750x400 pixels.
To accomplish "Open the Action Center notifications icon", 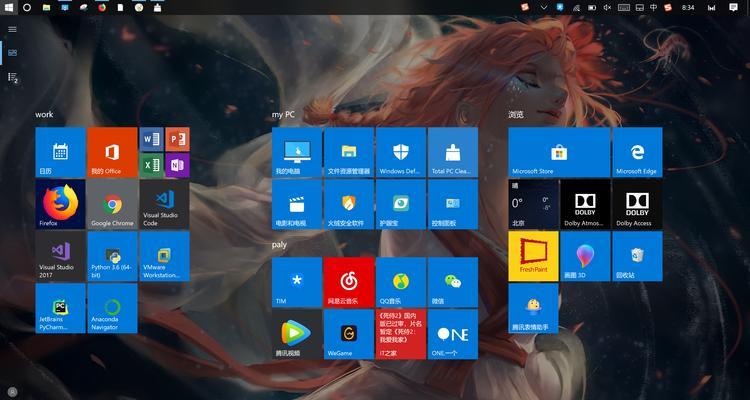I will coord(733,7).
